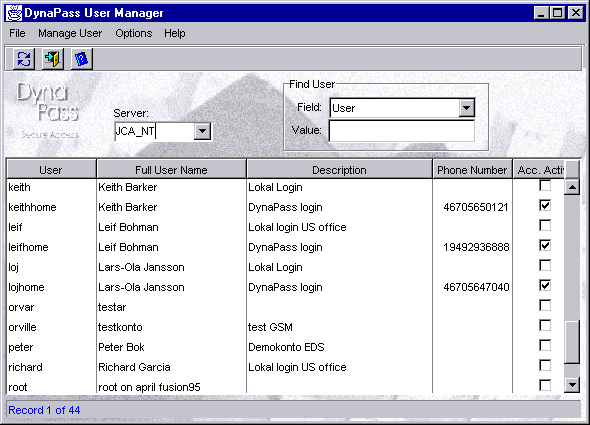Close the DynaPass User Manager window
Image resolution: width=590 pixels, height=425 pixels.
(576, 13)
